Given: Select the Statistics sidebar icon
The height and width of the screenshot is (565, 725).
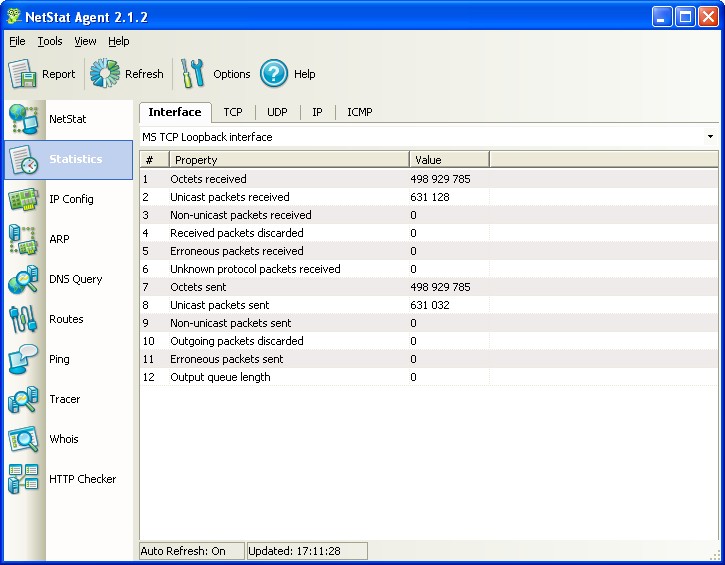Looking at the screenshot, I should (x=23, y=160).
